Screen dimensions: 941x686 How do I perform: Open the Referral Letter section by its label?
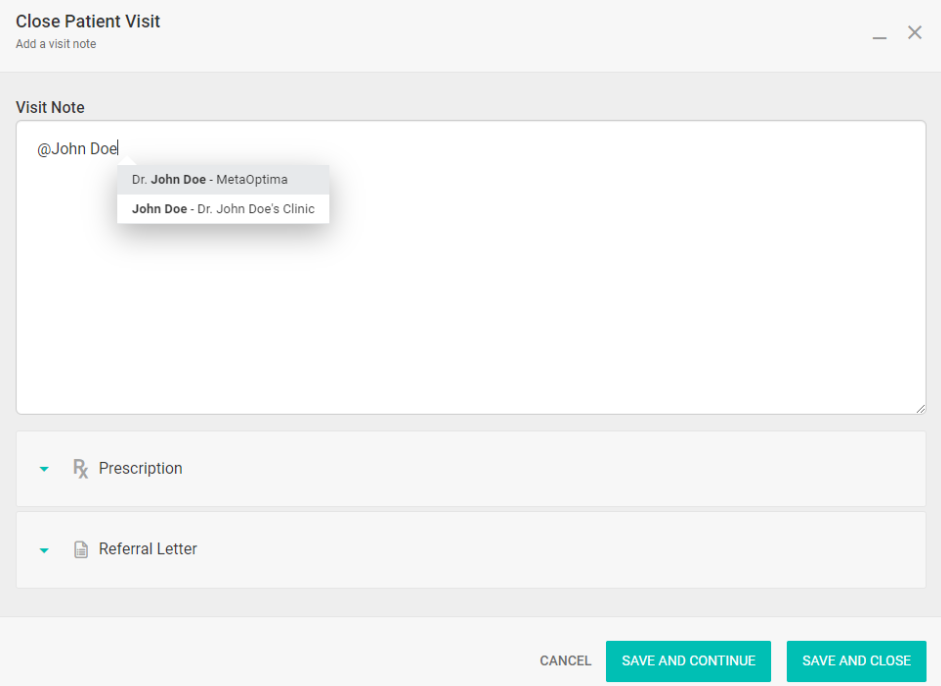(x=148, y=549)
